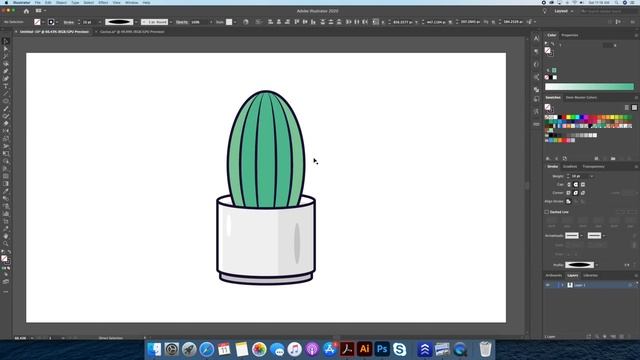Open the Layout workspace switcher dropdown
This screenshot has width=640, height=360.
click(564, 11)
